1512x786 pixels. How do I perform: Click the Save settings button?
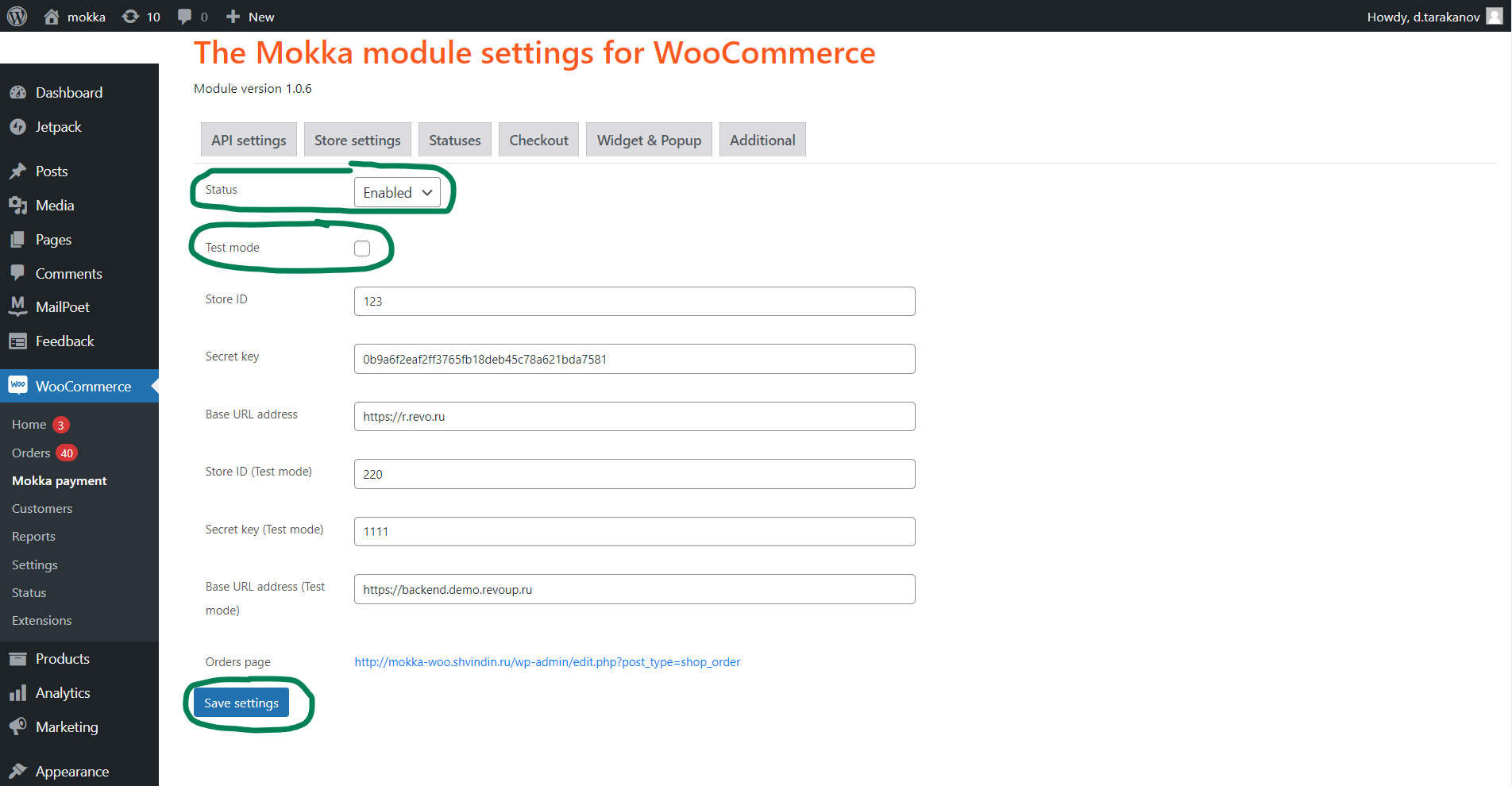pyautogui.click(x=241, y=703)
